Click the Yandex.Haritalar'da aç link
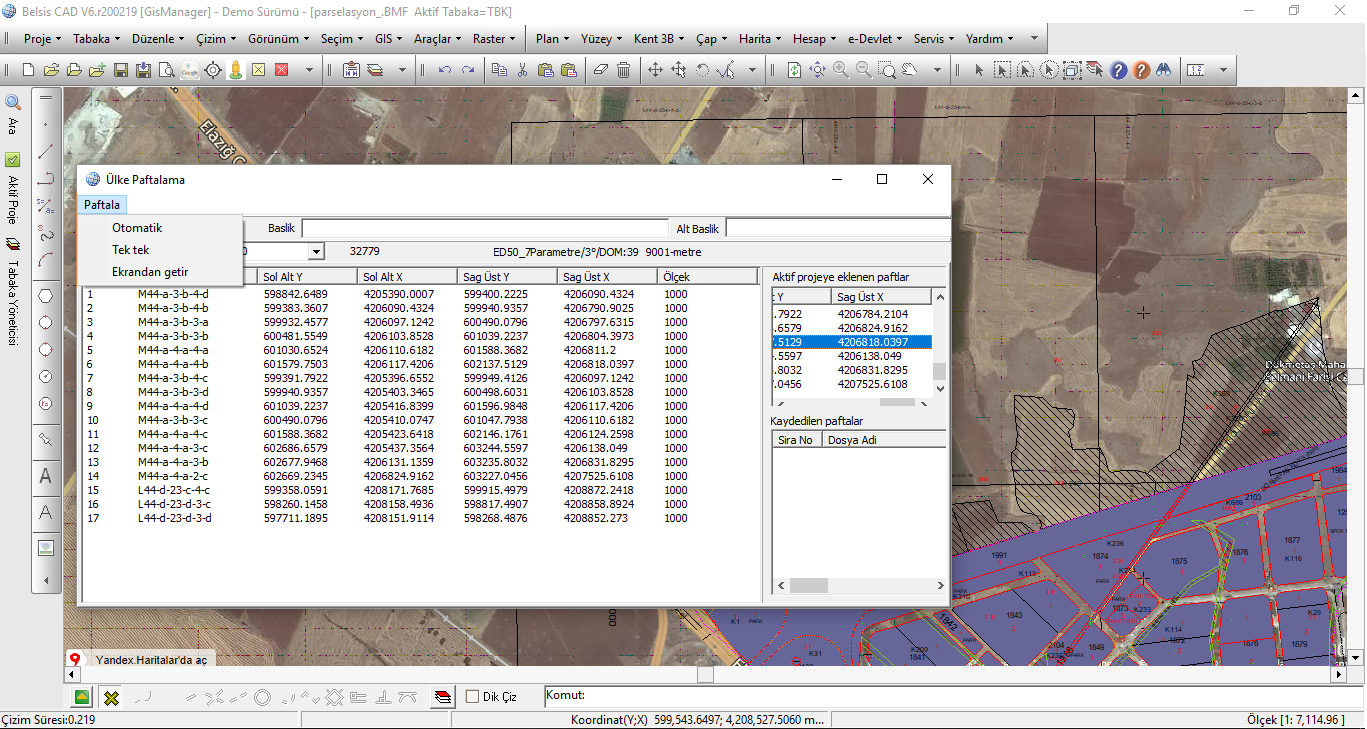Image resolution: width=1367 pixels, height=729 pixels. (151, 660)
